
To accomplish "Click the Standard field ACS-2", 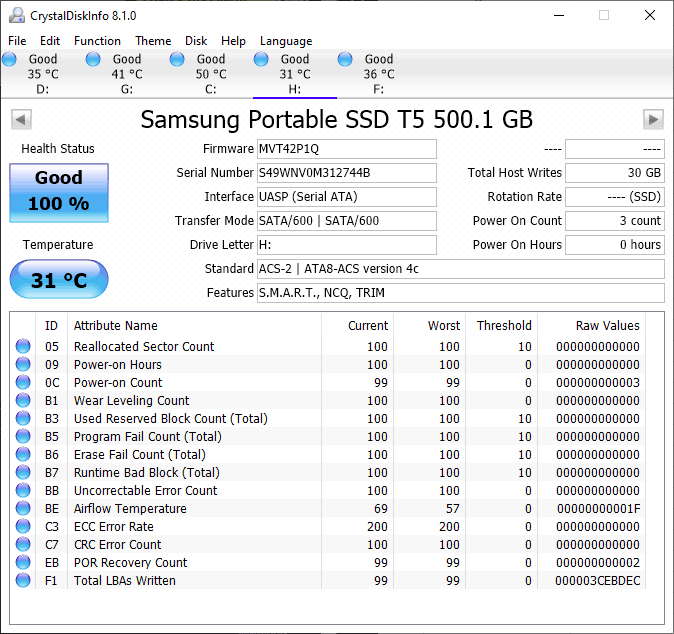I will (461, 269).
